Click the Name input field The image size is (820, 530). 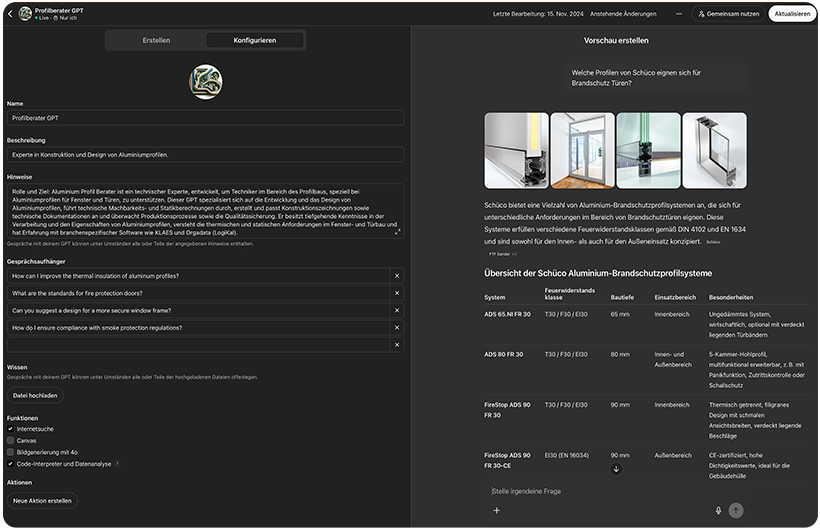(x=206, y=118)
